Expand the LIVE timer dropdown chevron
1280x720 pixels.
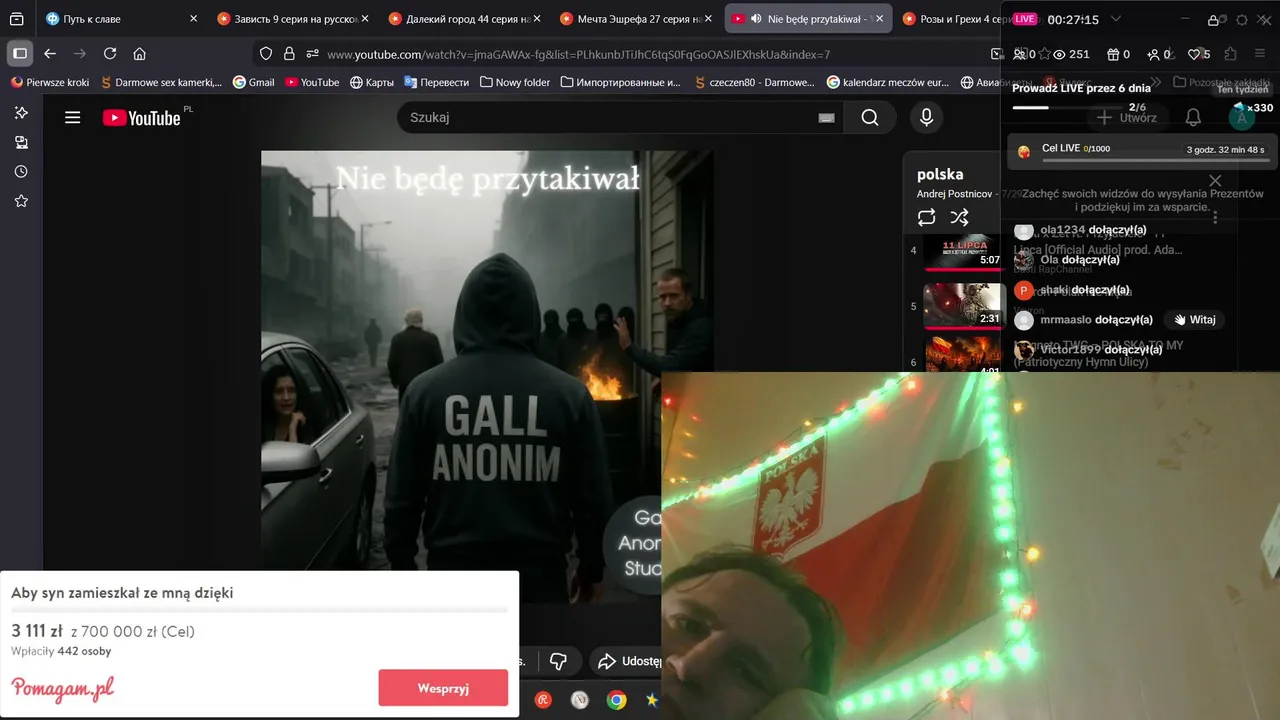coord(1116,19)
